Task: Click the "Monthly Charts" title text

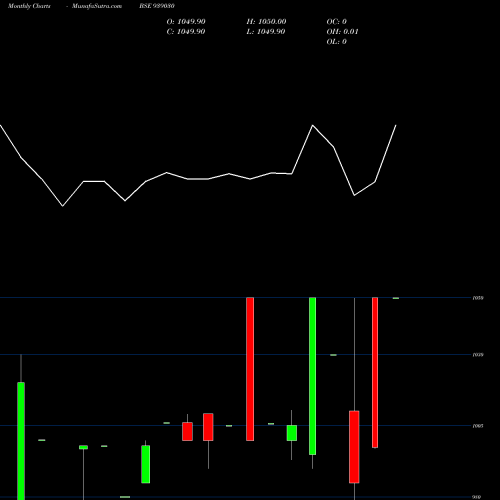Action: pyautogui.click(x=29, y=6)
